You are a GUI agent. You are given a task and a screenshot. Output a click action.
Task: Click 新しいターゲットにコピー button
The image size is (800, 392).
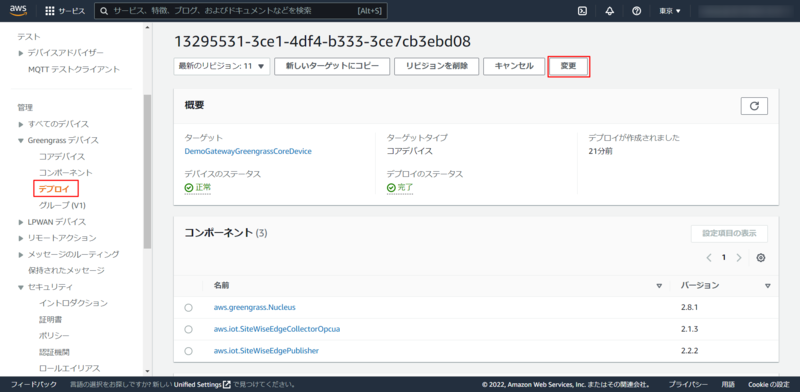332,66
